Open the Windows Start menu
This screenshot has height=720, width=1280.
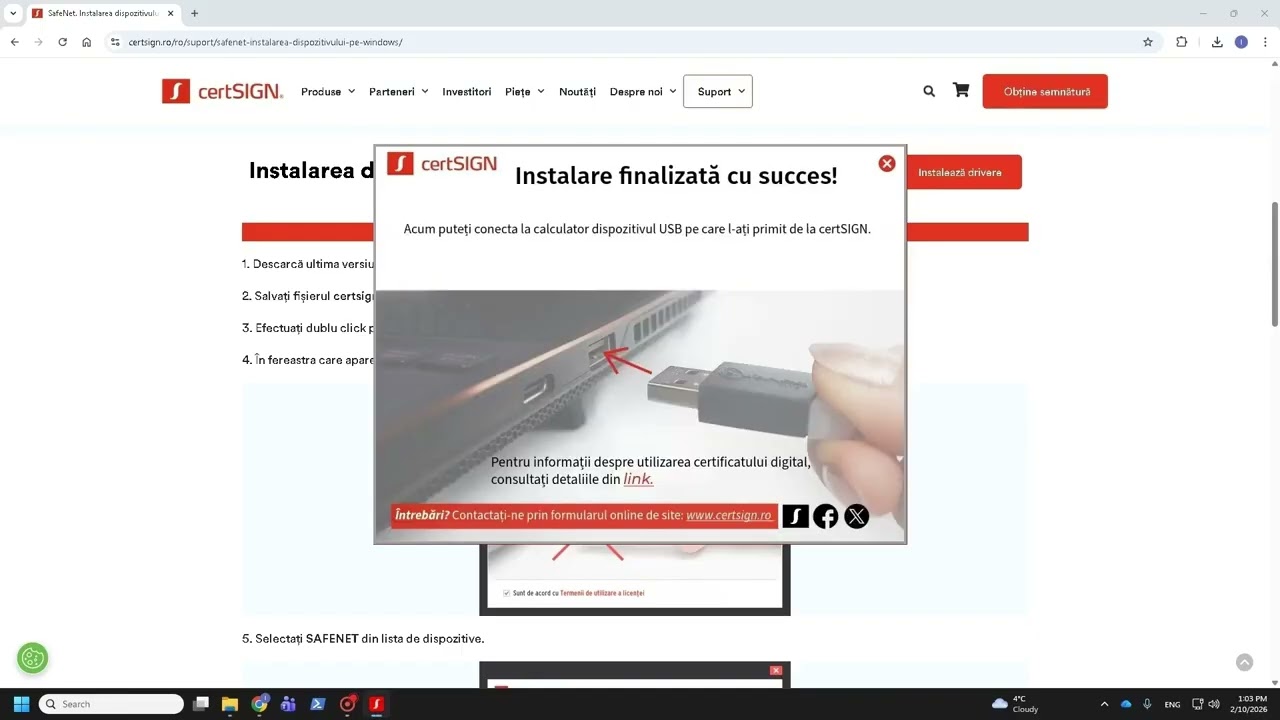pyautogui.click(x=21, y=704)
